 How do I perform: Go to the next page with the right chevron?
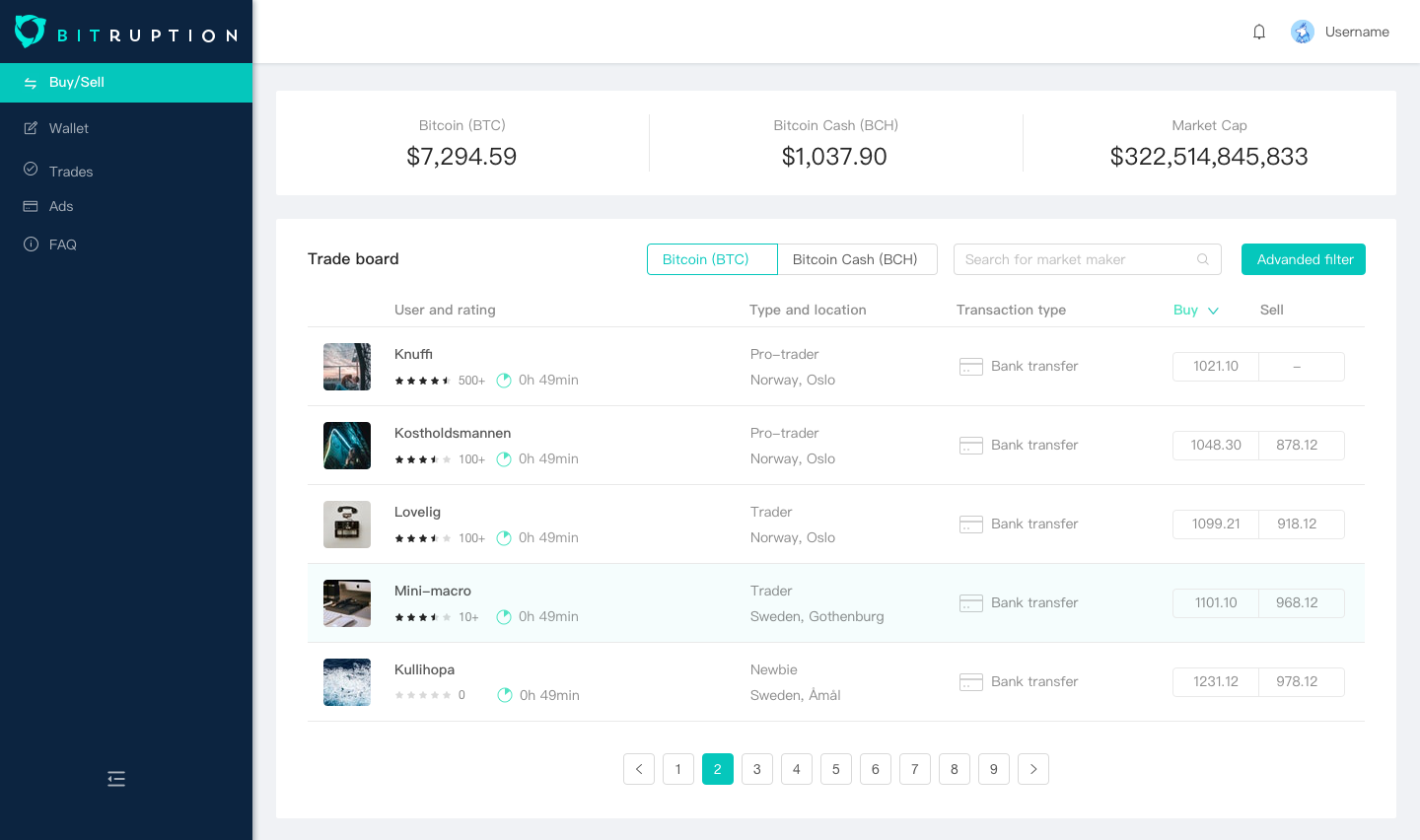(x=1032, y=769)
